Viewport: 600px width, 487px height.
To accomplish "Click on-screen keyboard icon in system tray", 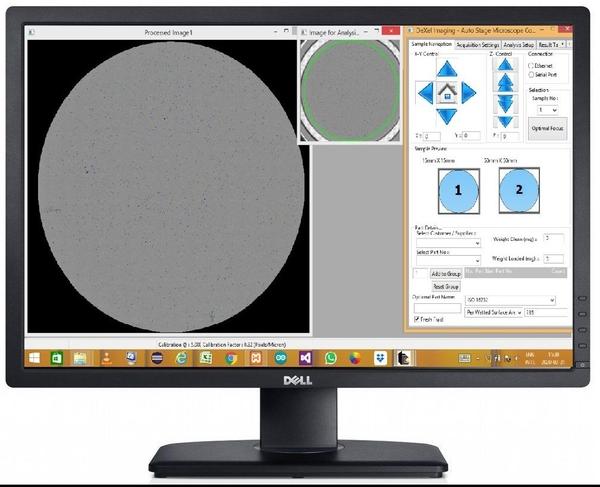I will [465, 358].
